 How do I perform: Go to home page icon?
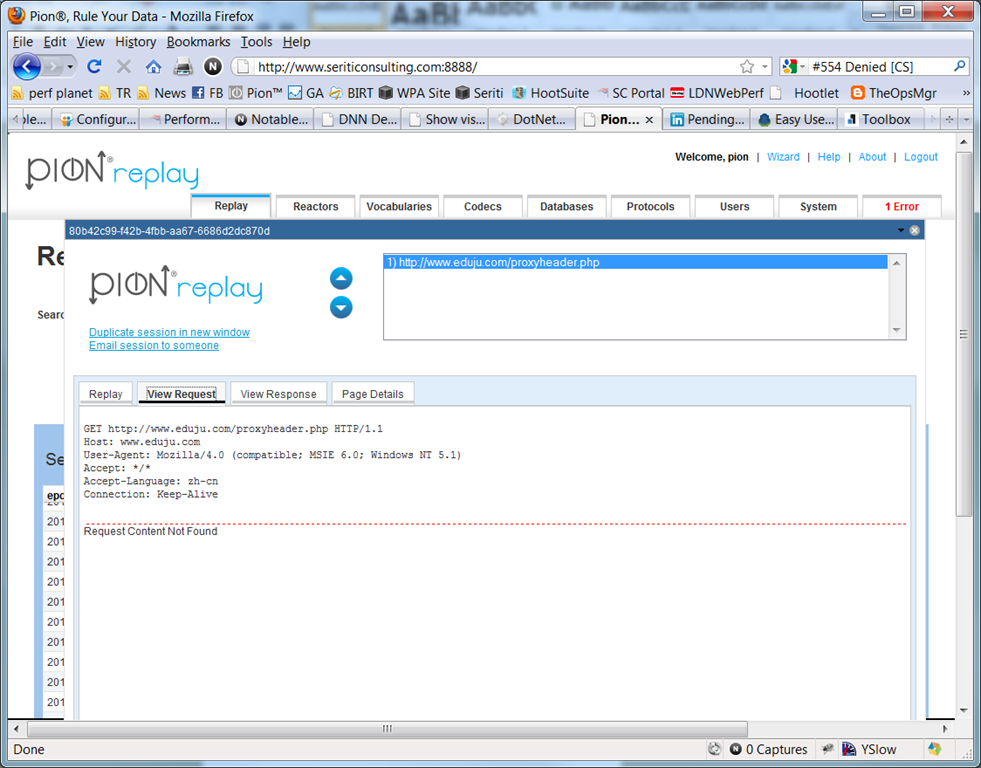click(153, 66)
